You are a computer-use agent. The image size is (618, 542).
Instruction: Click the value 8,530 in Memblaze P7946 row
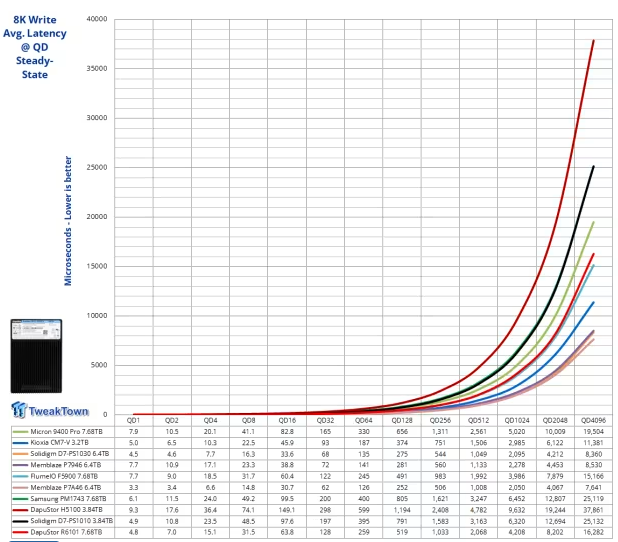click(593, 465)
